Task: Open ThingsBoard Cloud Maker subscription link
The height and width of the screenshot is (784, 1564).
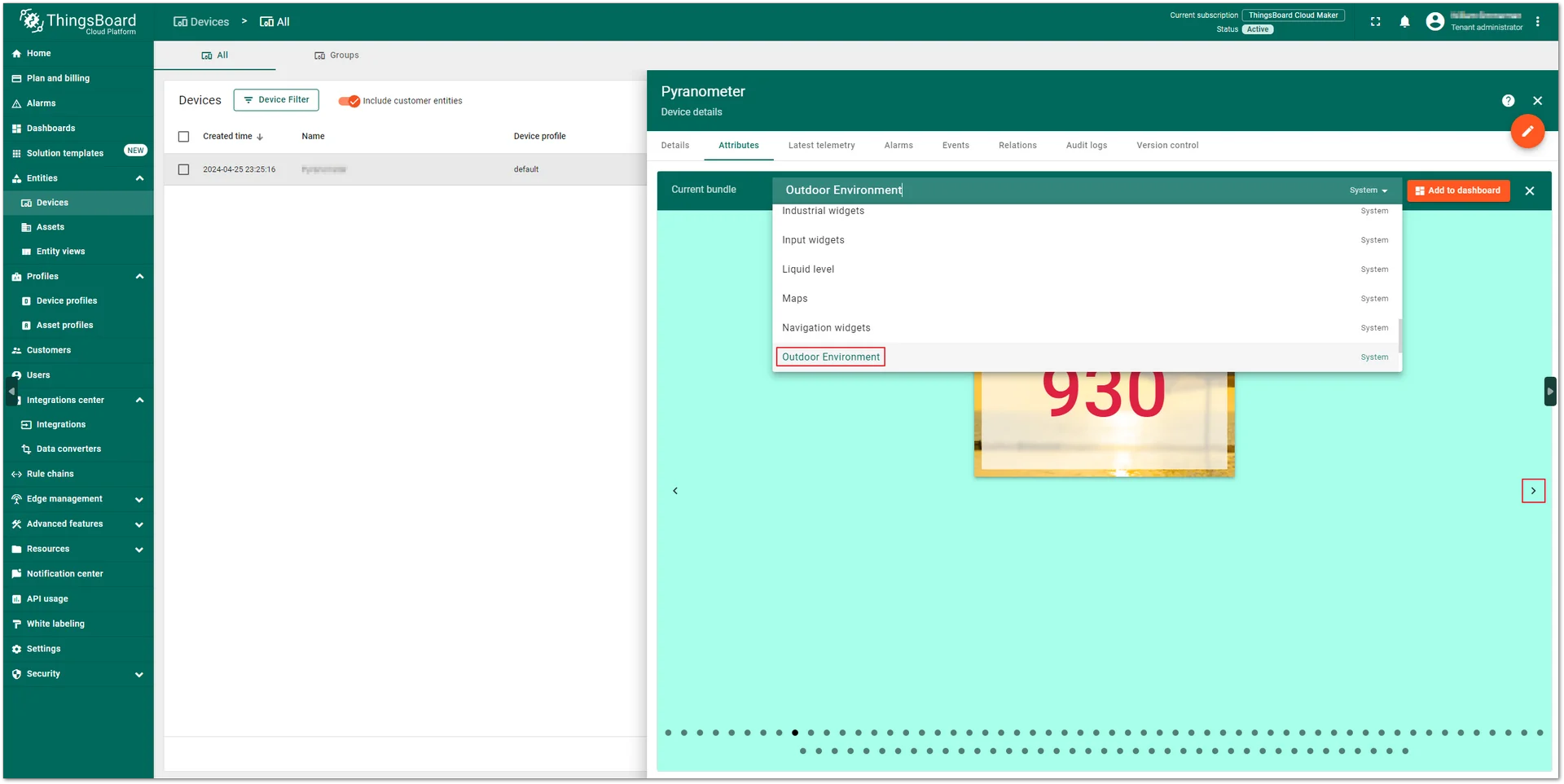Action: (1293, 15)
